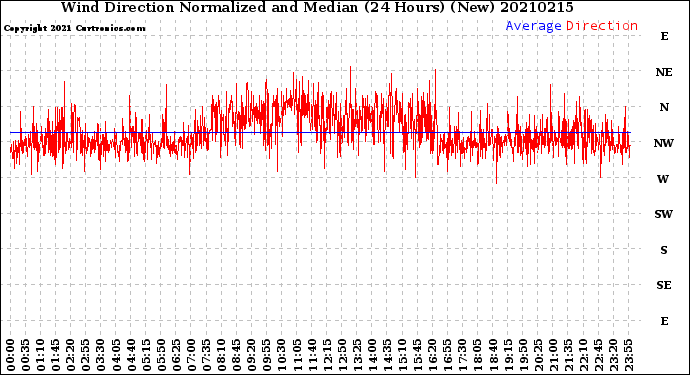The width and height of the screenshot is (690, 375).
Task: Click the 14:35 time axis label
Action: point(387,355)
